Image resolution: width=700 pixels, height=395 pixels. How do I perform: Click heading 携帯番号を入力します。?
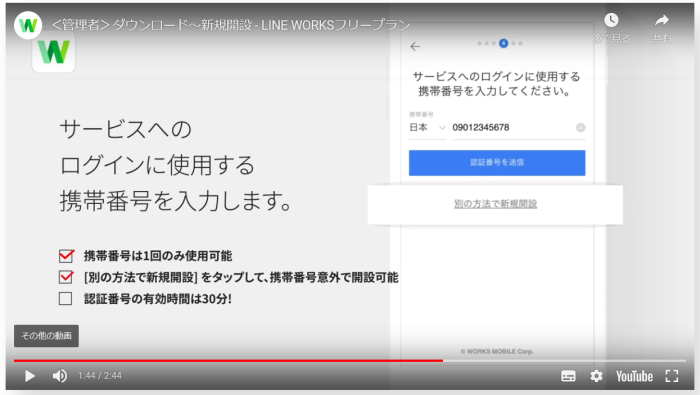tap(176, 200)
